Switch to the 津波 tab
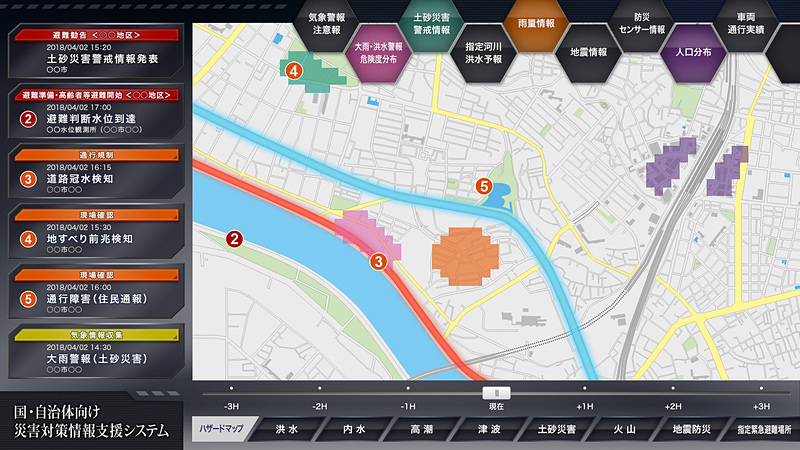Image resolution: width=800 pixels, height=450 pixels. [489, 429]
